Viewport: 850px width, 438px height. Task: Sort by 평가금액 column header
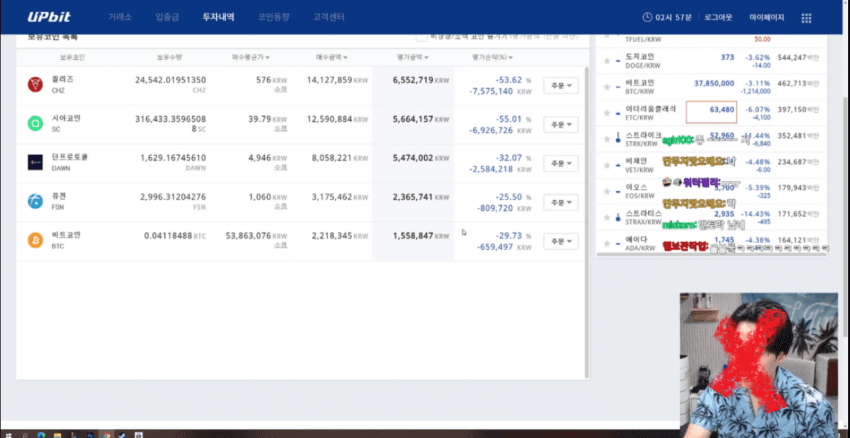point(413,57)
